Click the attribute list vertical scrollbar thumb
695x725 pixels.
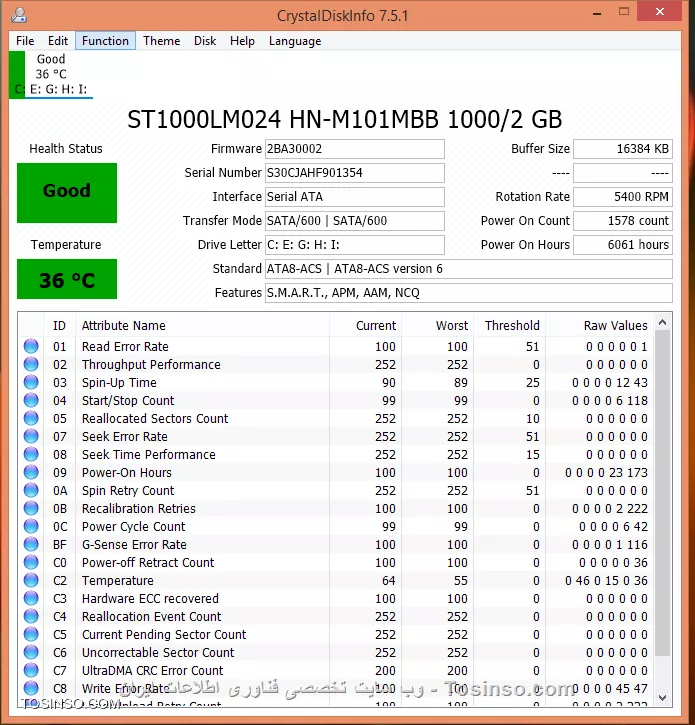[x=662, y=493]
